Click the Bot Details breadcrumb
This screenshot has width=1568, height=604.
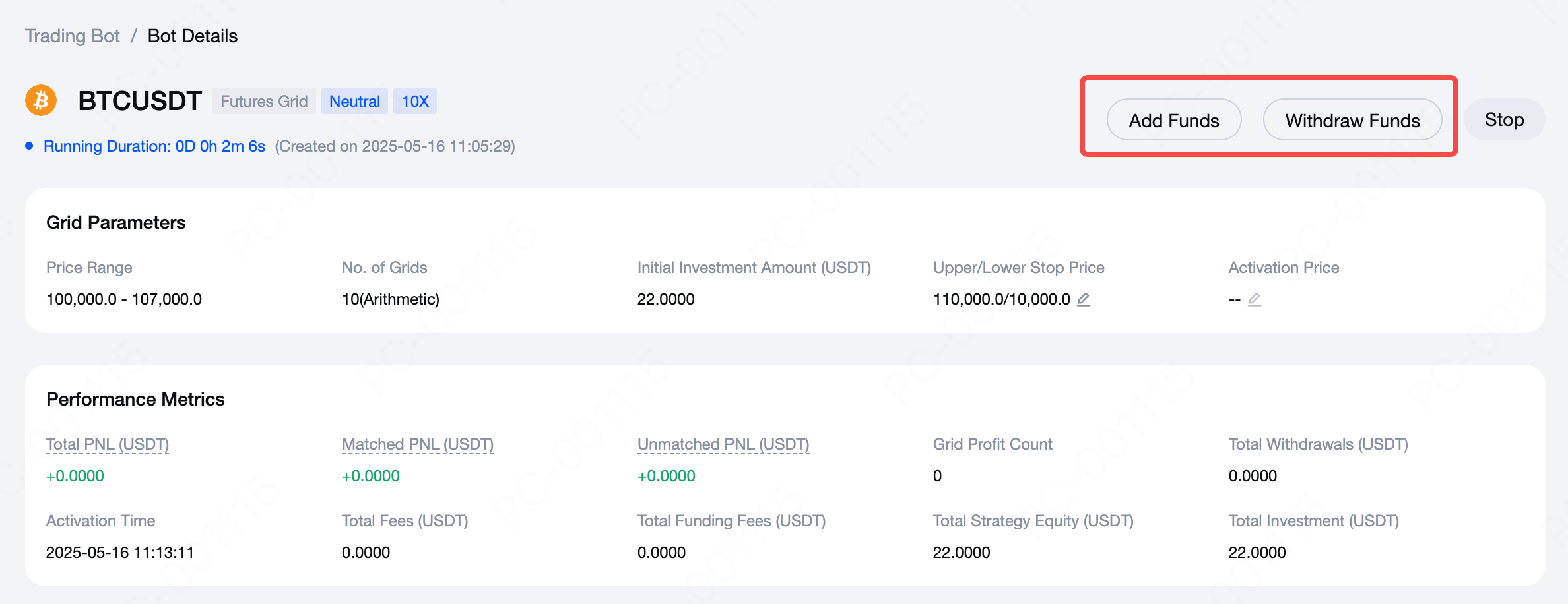pos(192,36)
